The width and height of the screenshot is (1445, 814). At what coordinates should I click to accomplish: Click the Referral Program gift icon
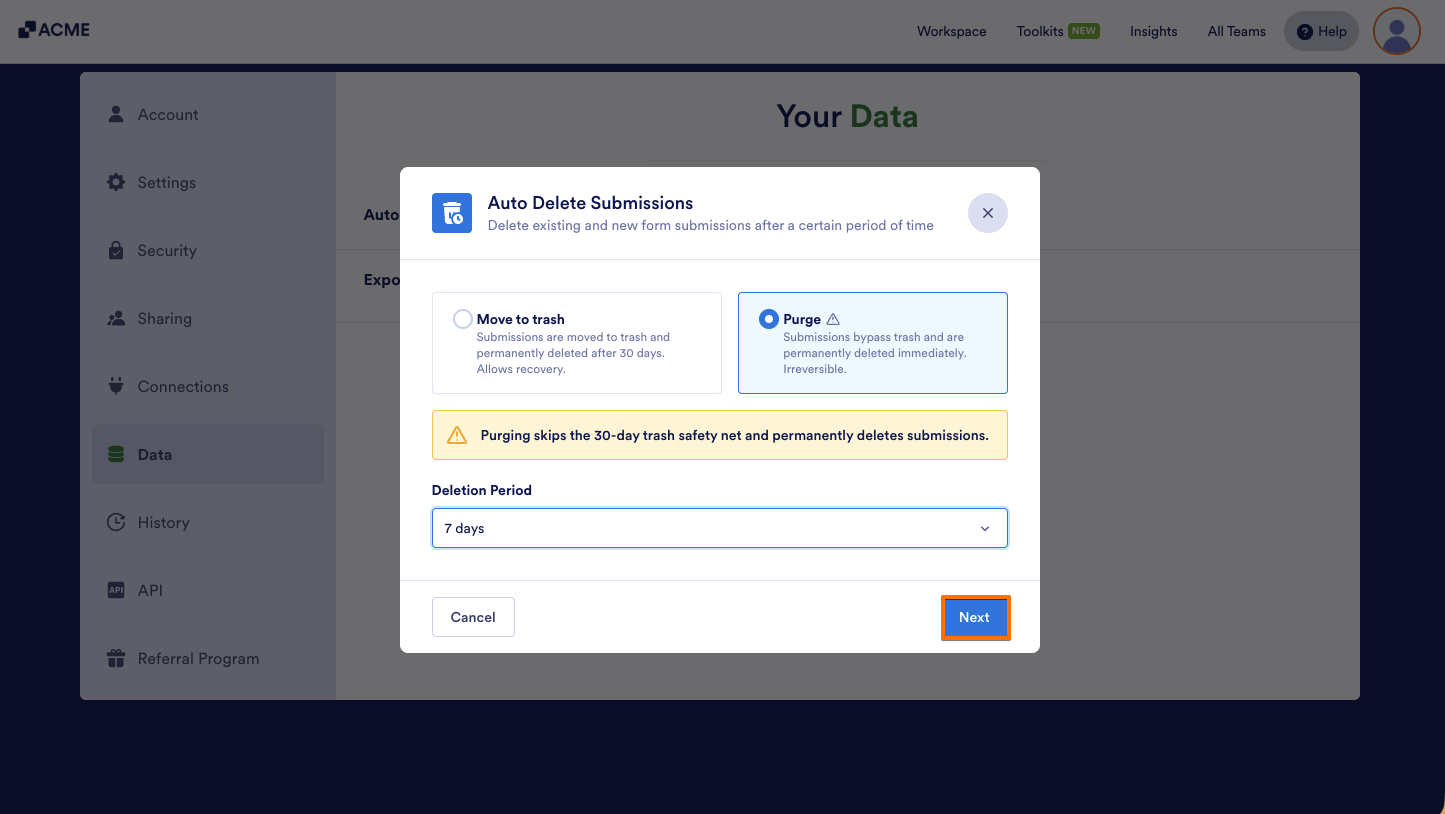pos(116,658)
